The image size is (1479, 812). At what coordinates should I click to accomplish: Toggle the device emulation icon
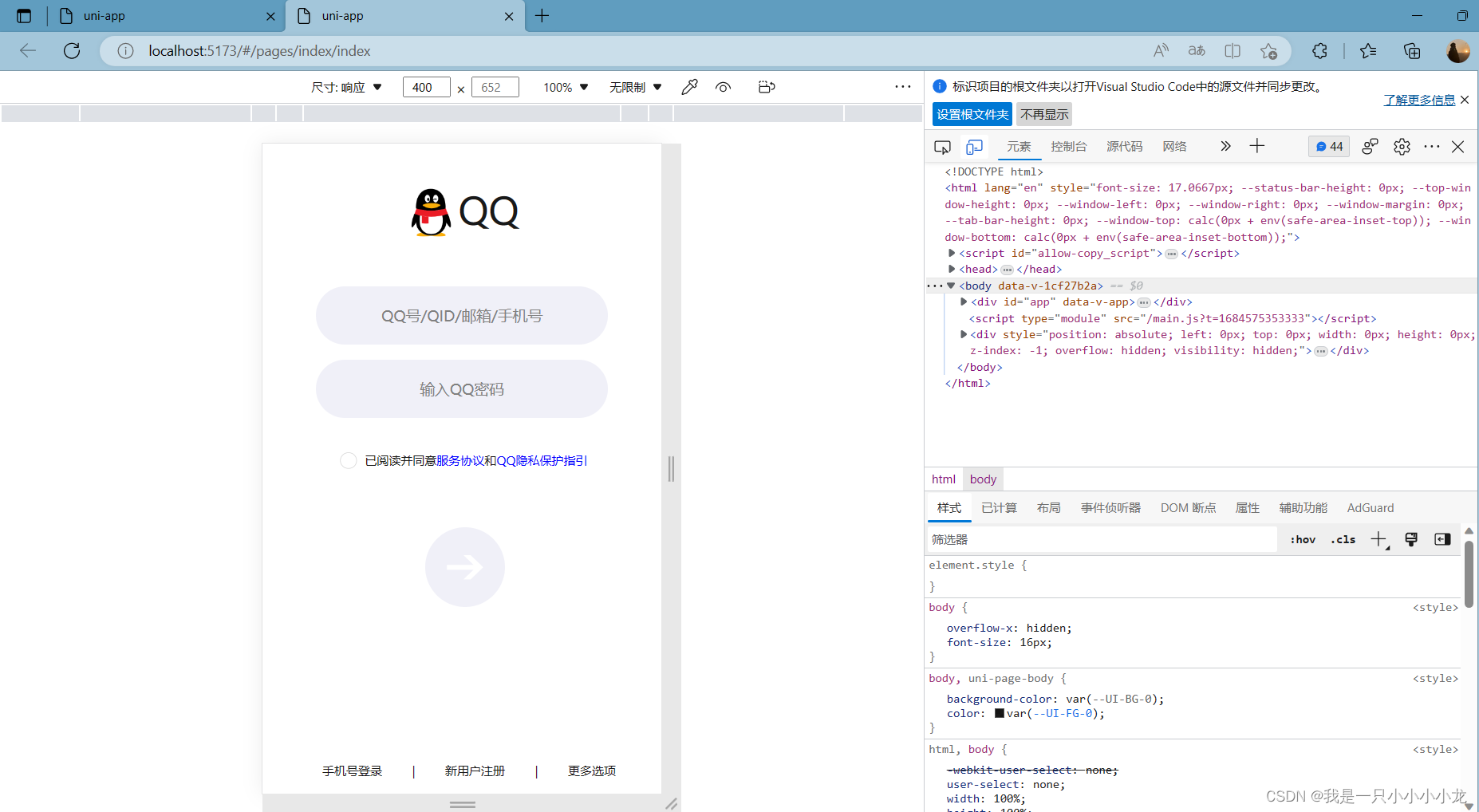[x=974, y=147]
